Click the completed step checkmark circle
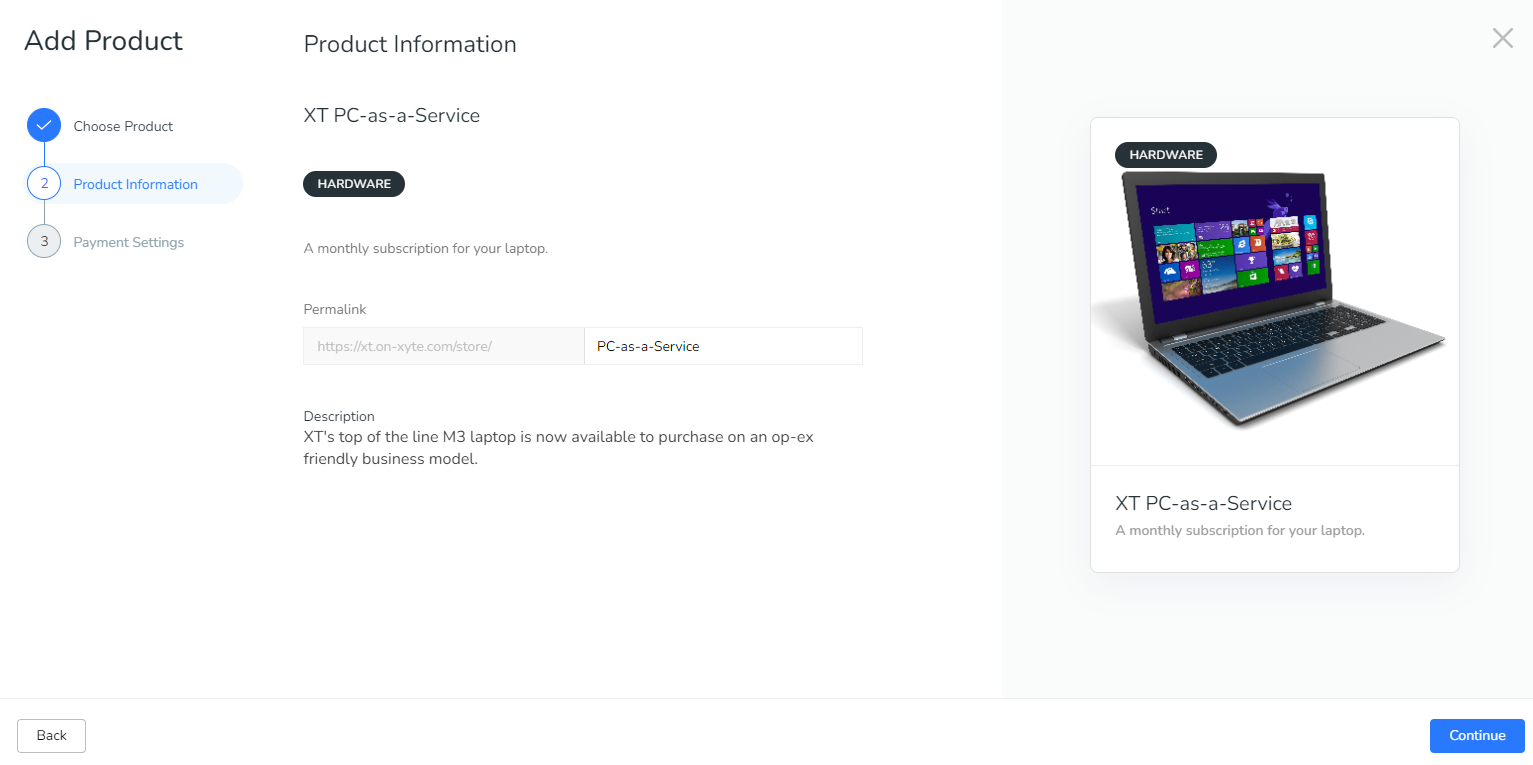Image resolution: width=1533 pixels, height=765 pixels. pos(44,126)
